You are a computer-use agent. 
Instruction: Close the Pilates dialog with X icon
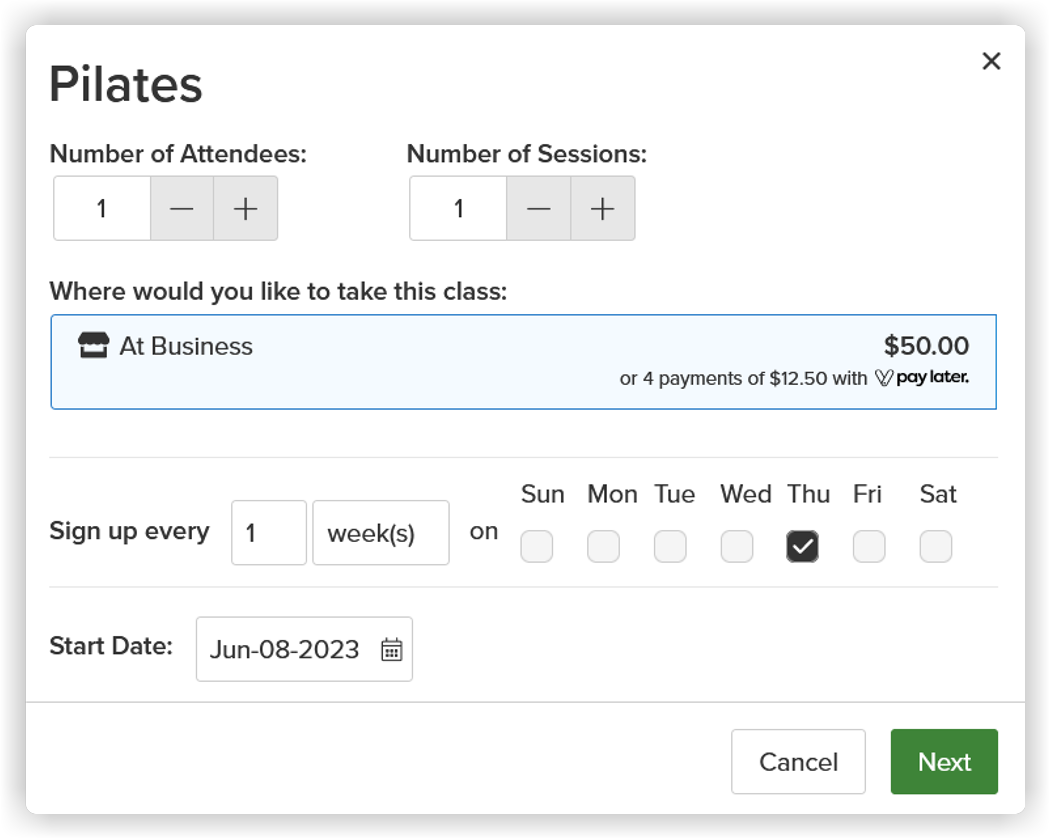pyautogui.click(x=991, y=61)
